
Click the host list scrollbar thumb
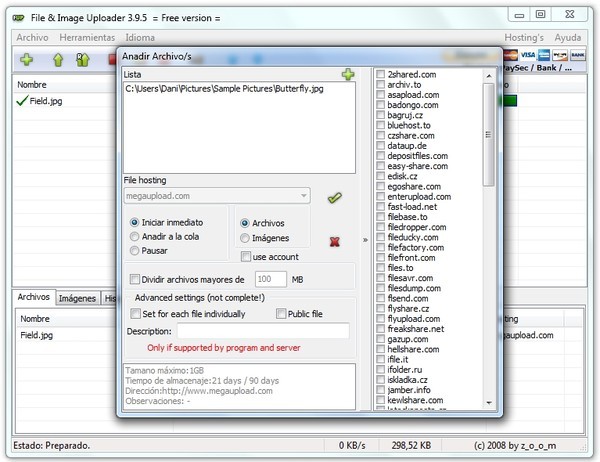(x=488, y=135)
